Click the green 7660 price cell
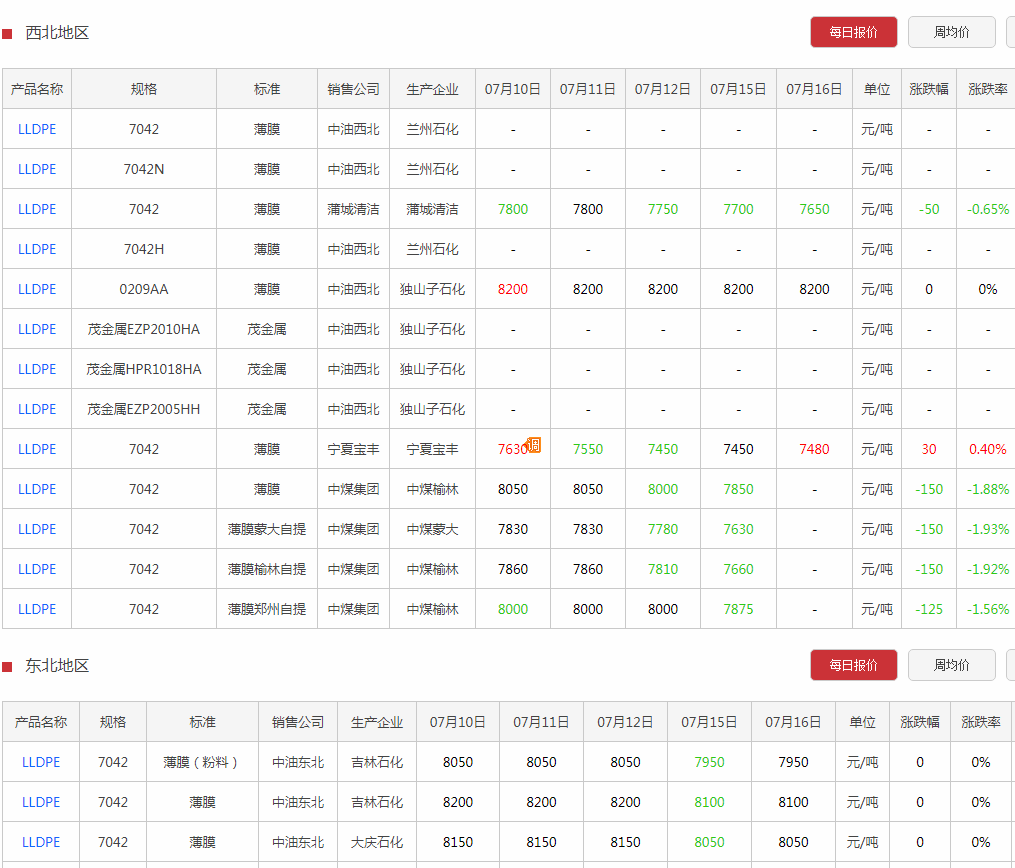The image size is (1015, 868). [x=739, y=570]
